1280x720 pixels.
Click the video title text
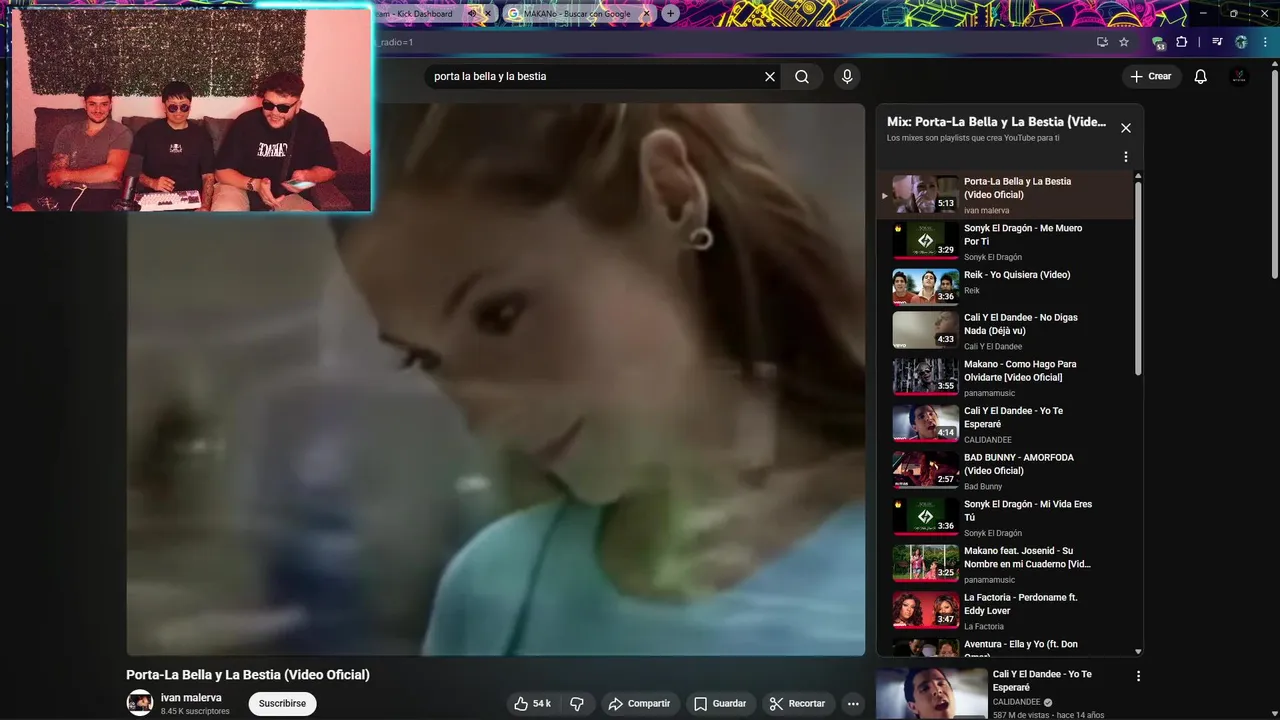click(x=248, y=675)
